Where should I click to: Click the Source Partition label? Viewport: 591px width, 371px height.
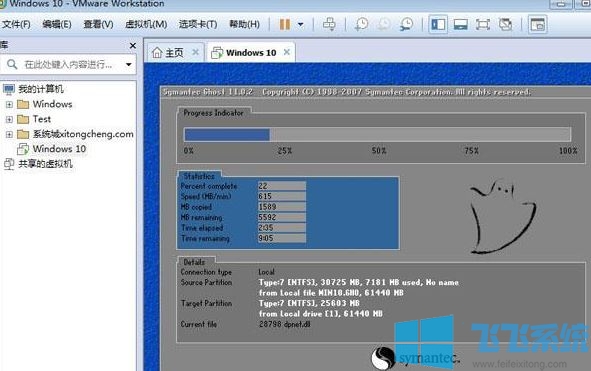206,282
